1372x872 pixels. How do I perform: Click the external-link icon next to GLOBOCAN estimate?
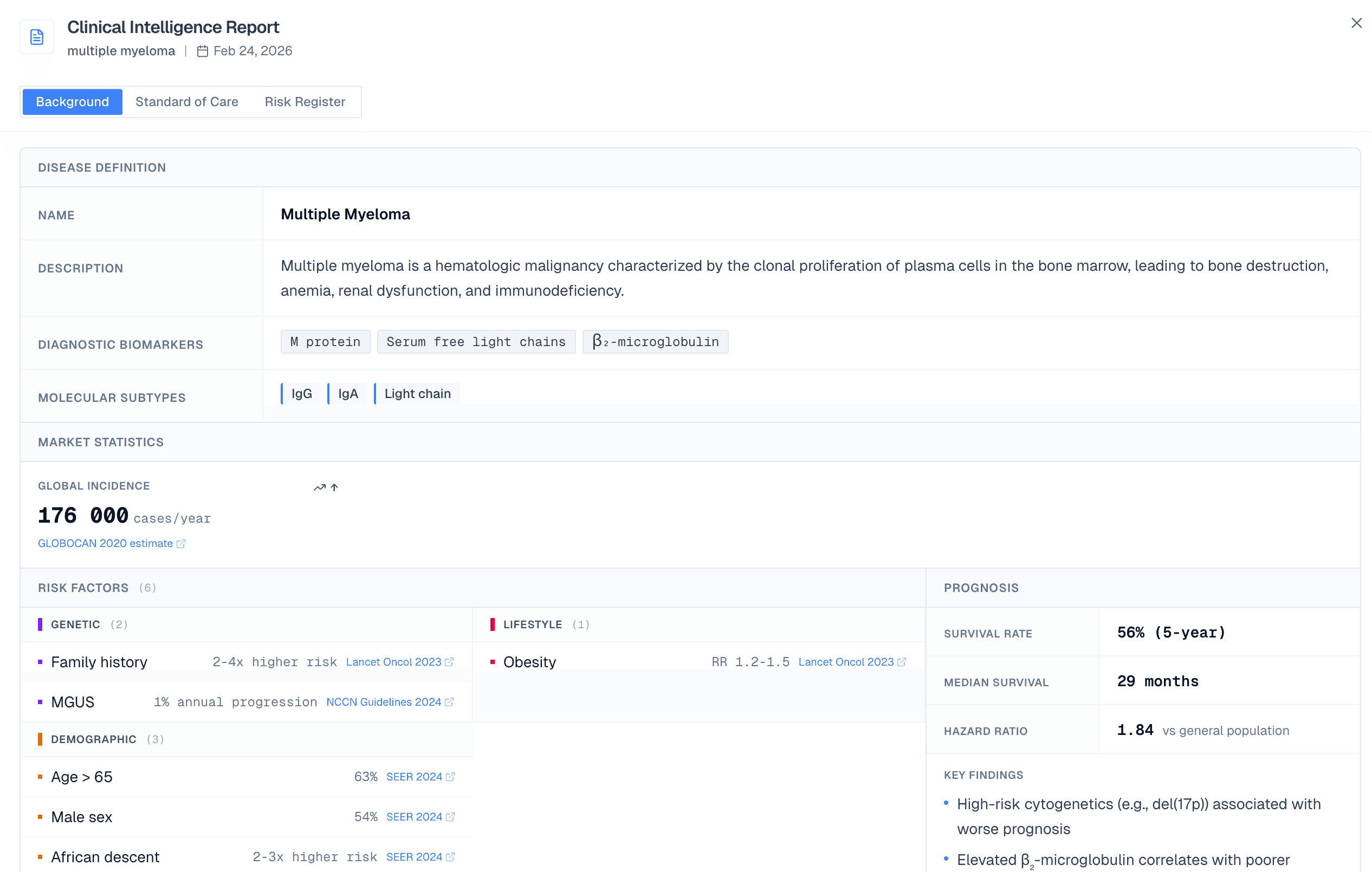pos(181,544)
